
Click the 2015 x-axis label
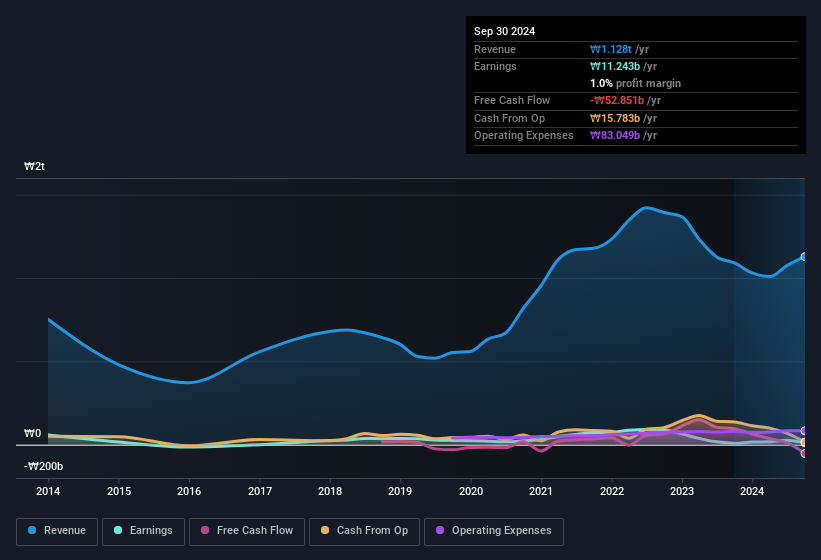coord(119,491)
